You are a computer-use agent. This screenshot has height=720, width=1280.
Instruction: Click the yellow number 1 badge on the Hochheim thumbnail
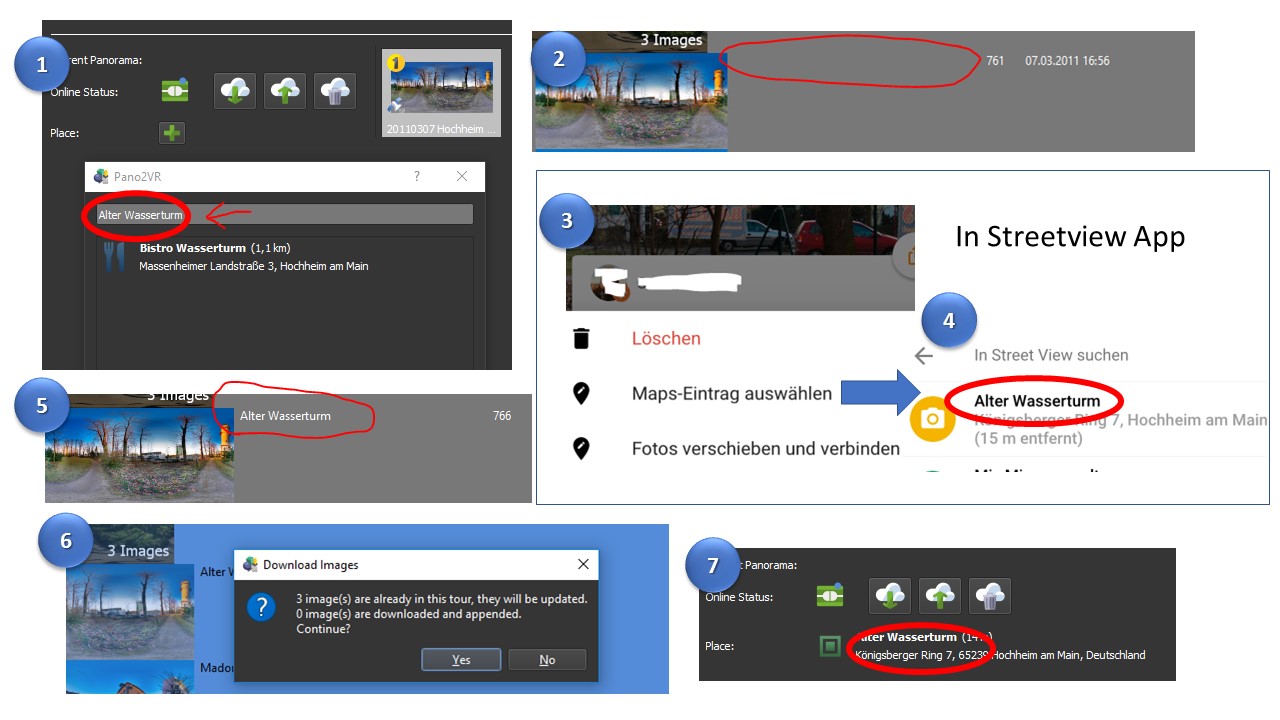click(x=395, y=63)
